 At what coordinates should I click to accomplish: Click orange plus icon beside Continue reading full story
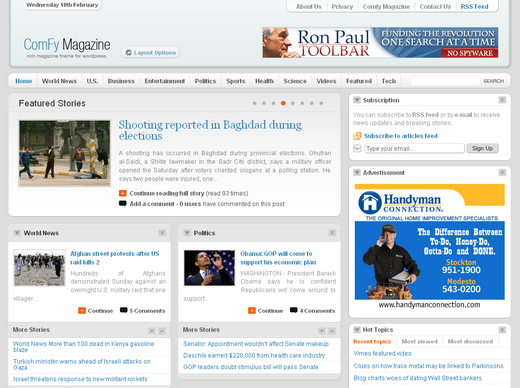tap(123, 193)
